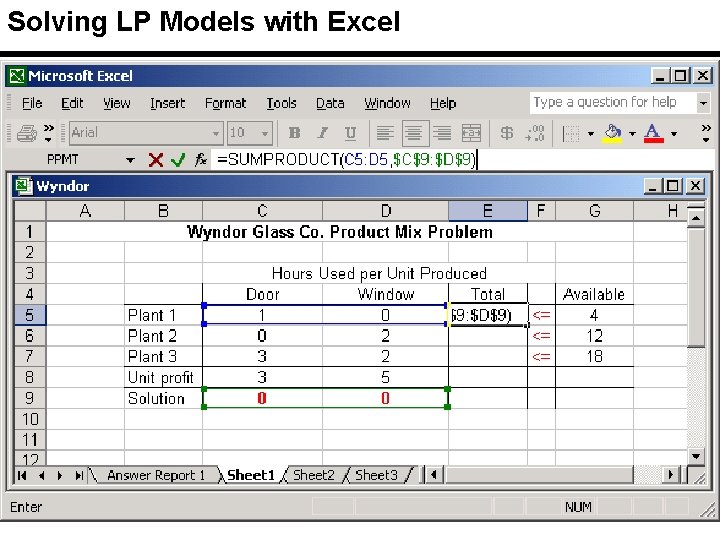This screenshot has width=720, height=540.
Task: Open the Format menu
Action: [x=225, y=103]
